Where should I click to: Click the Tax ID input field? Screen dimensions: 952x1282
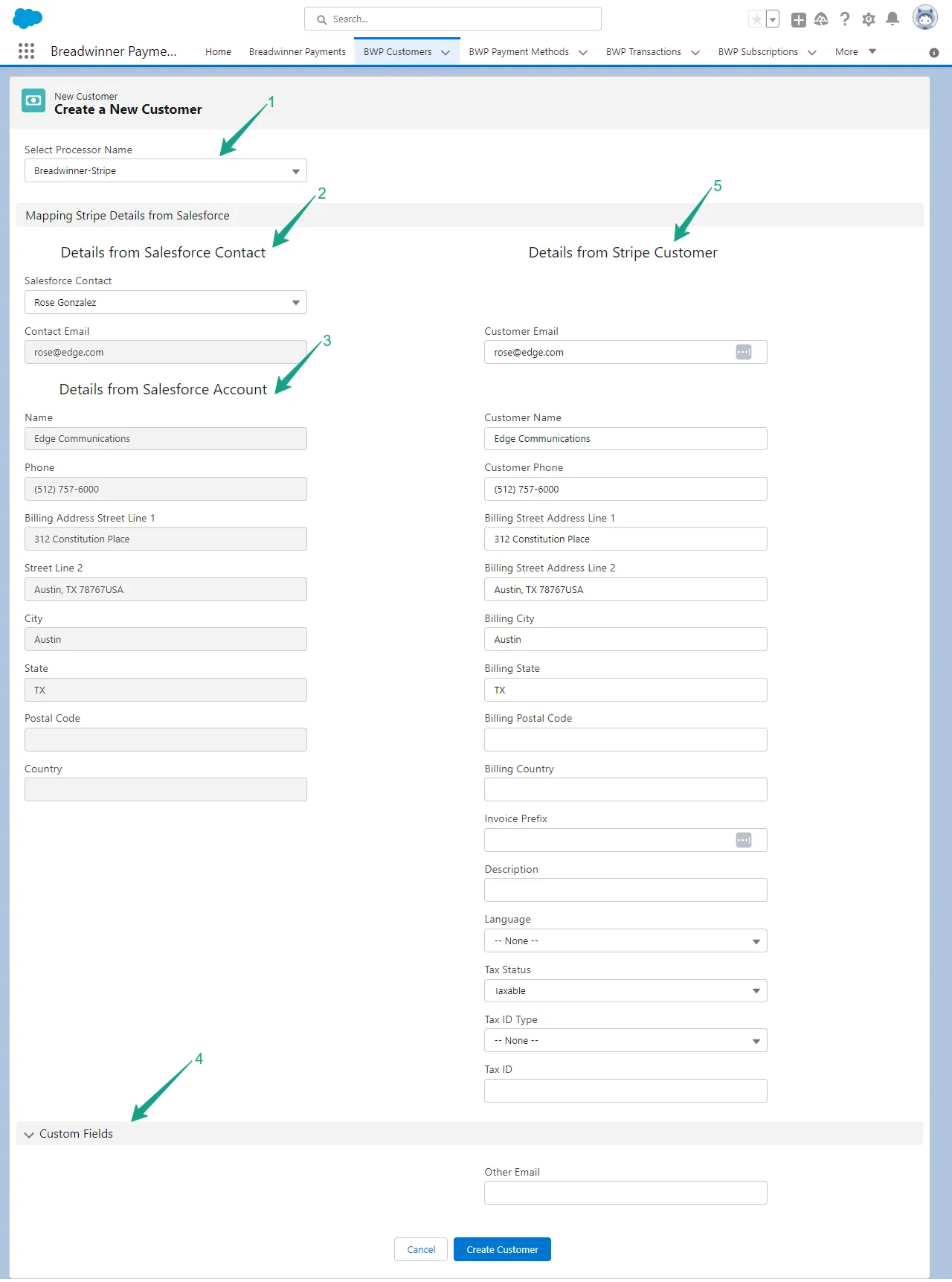(625, 1091)
